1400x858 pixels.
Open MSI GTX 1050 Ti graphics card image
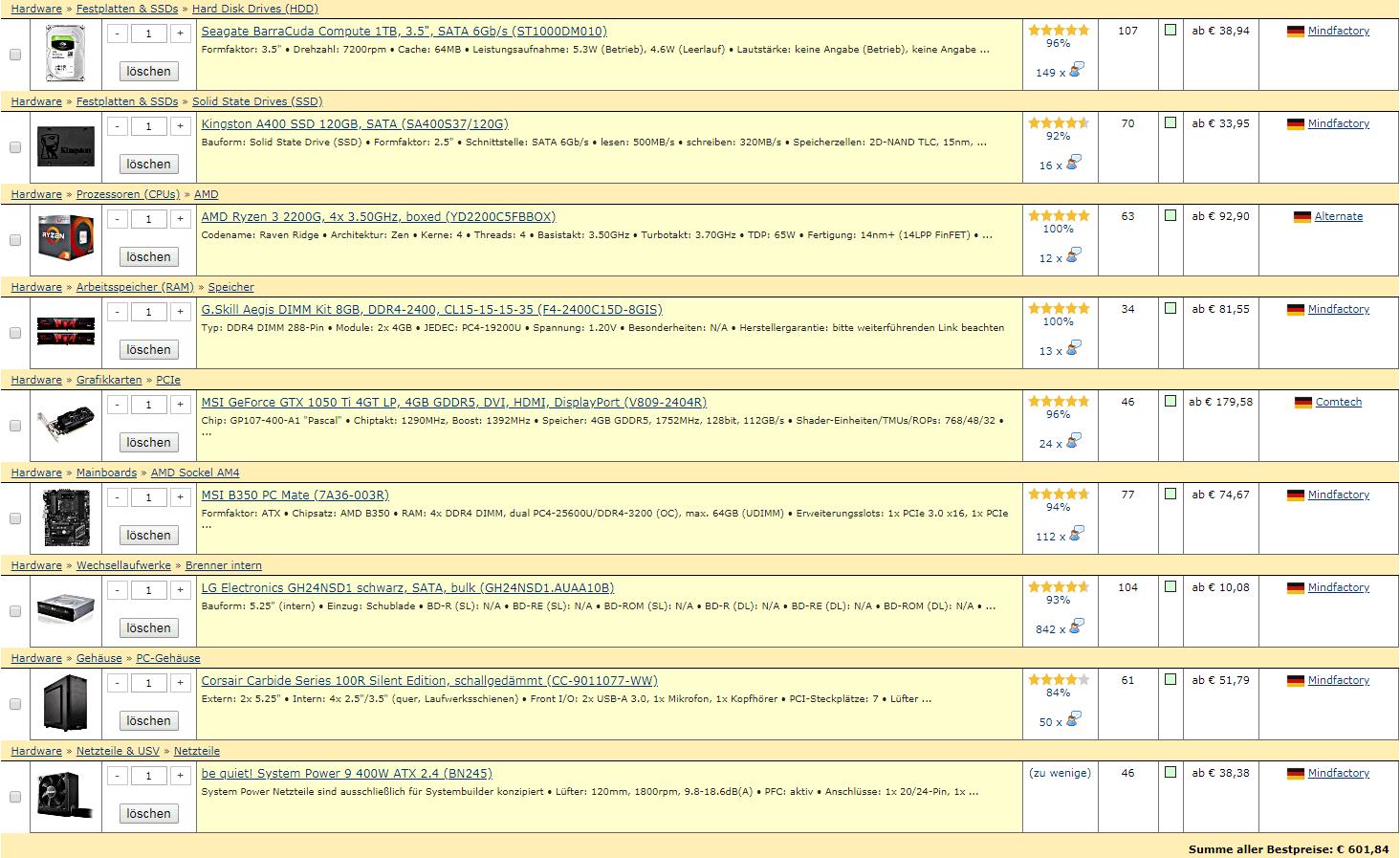(x=66, y=425)
